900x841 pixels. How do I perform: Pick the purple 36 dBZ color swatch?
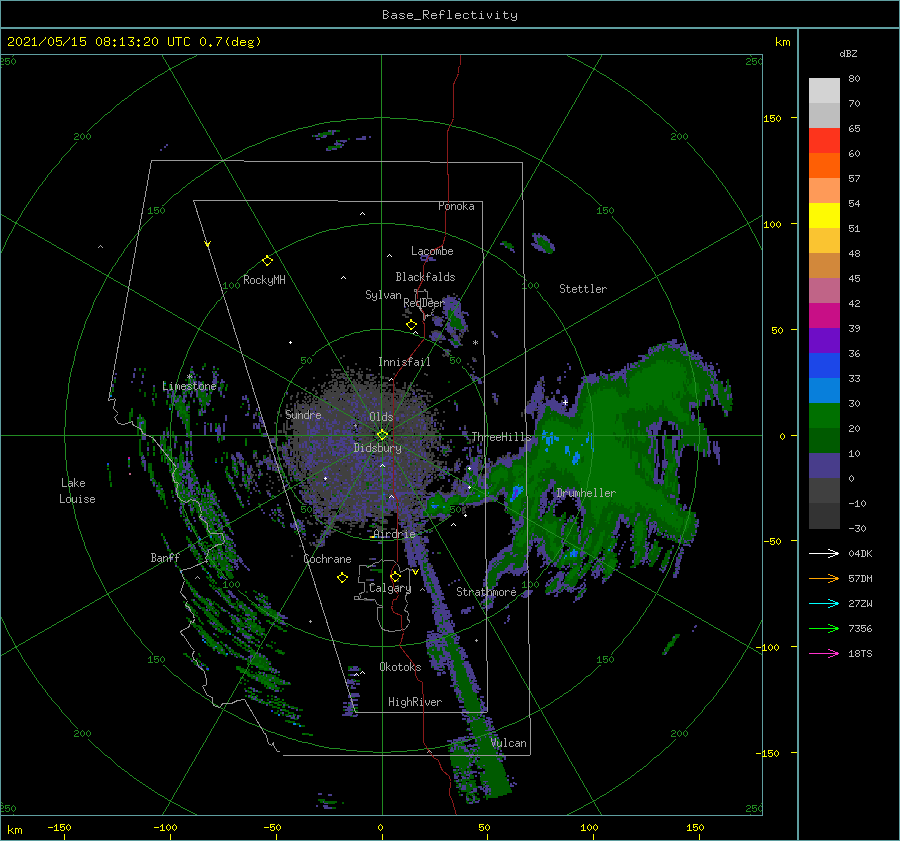(x=824, y=340)
